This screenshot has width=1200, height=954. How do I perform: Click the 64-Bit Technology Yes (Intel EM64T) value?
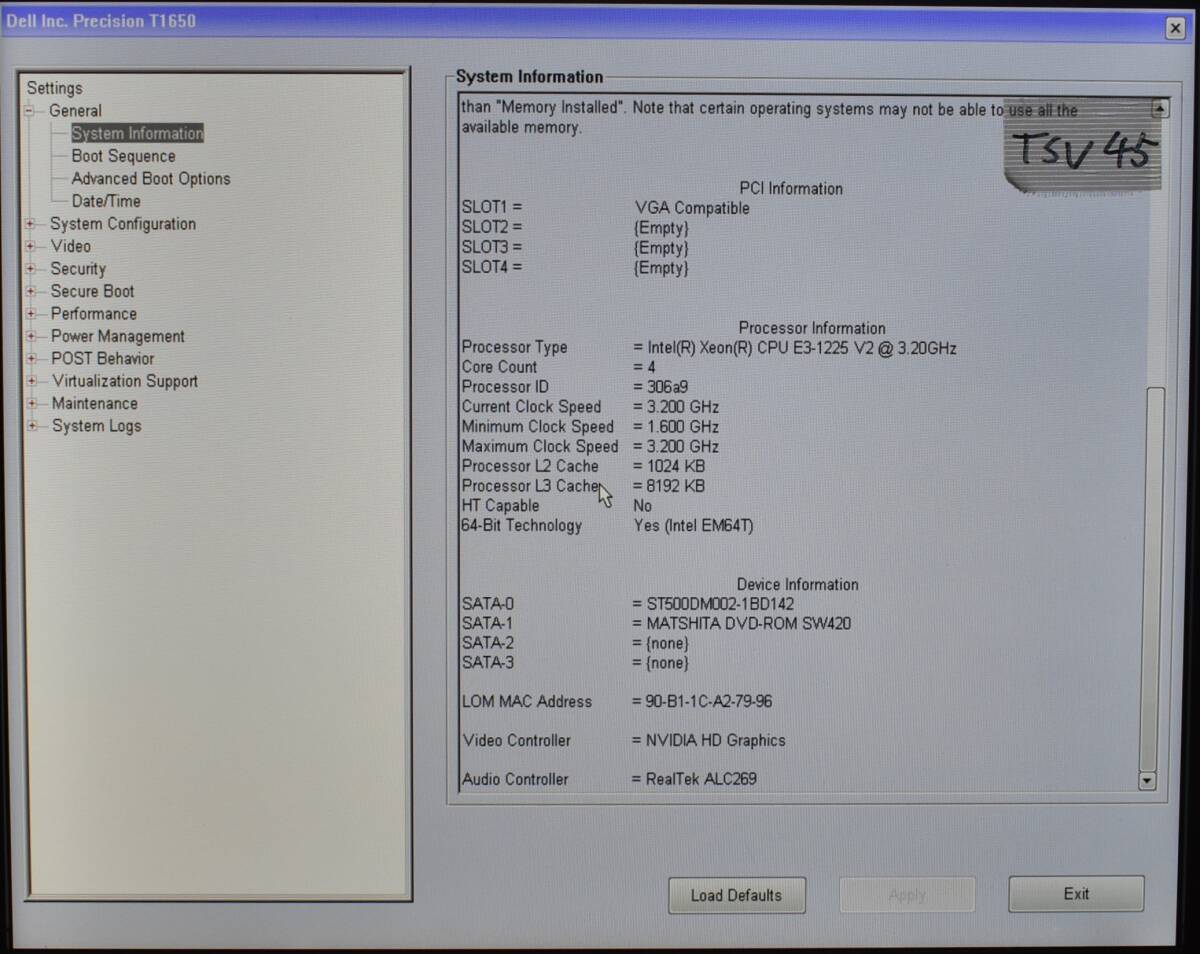[693, 526]
